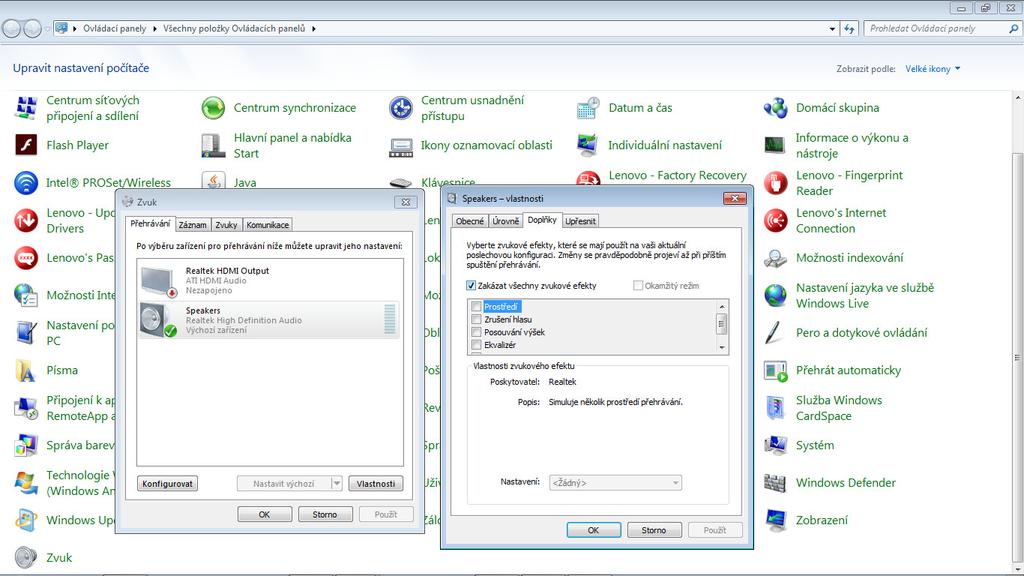
Task: Open Pero a dotykové ovládání icon
Action: click(x=775, y=332)
